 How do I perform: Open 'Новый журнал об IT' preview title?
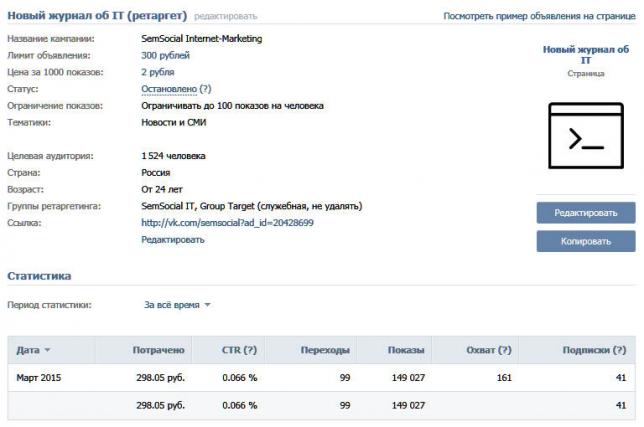(x=586, y=55)
